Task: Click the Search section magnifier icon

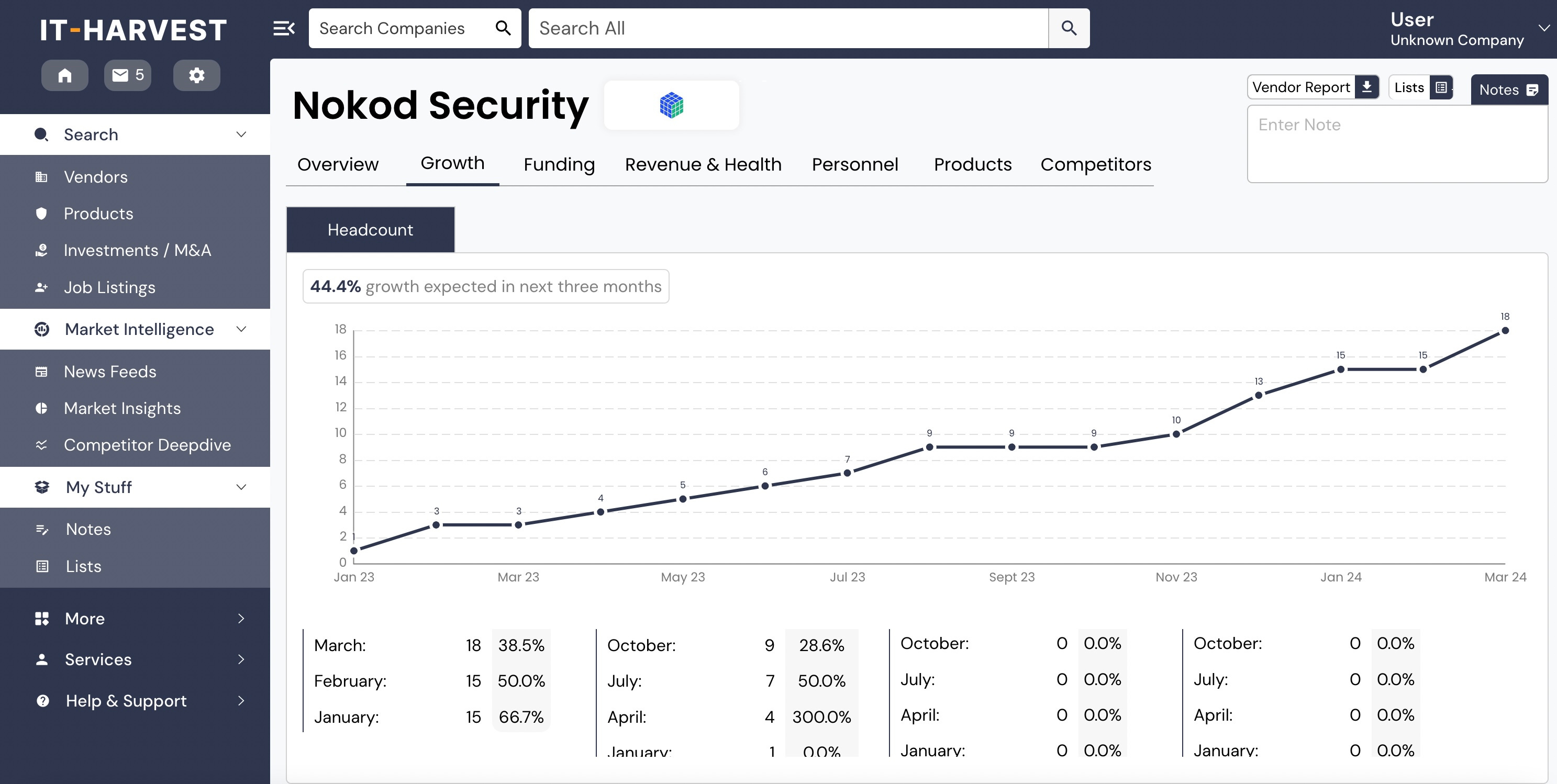Action: point(41,134)
